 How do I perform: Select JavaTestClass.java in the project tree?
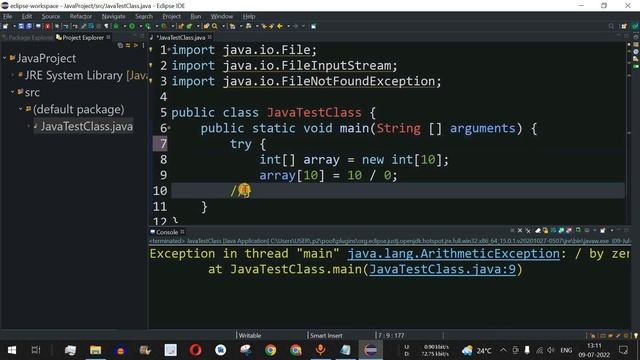click(87, 127)
